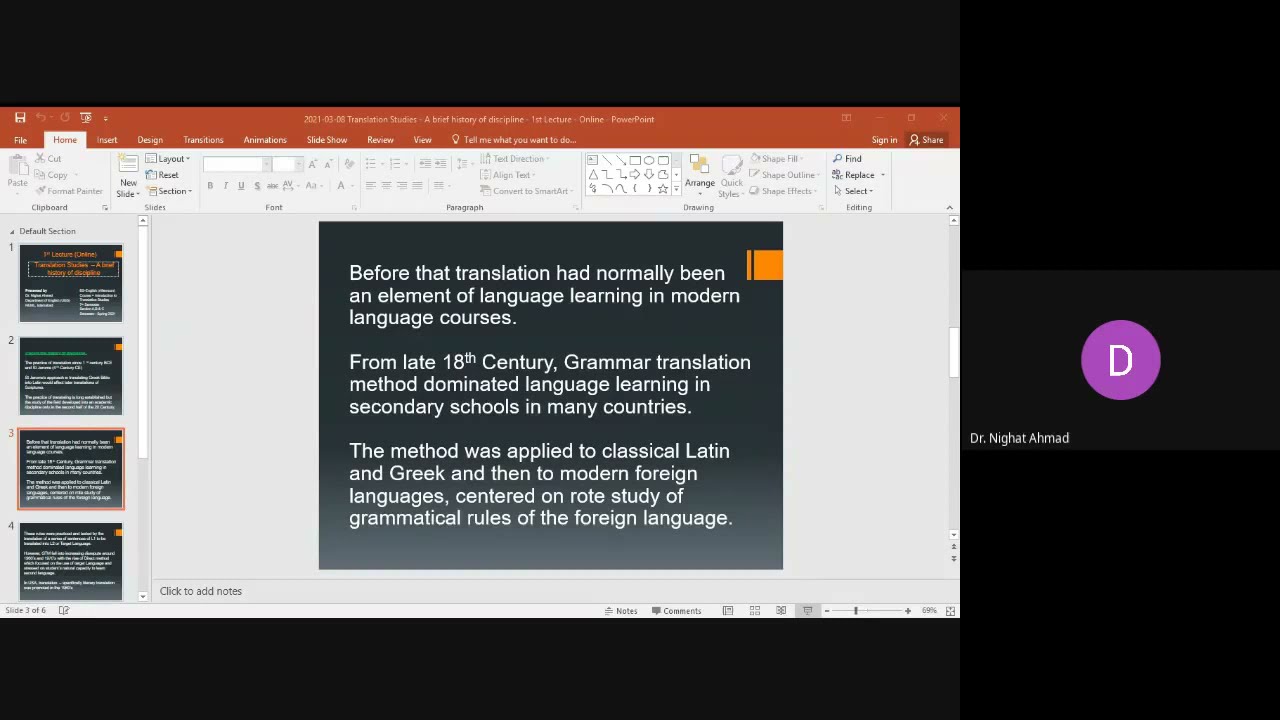
Task: Click the Find command
Action: (x=847, y=159)
